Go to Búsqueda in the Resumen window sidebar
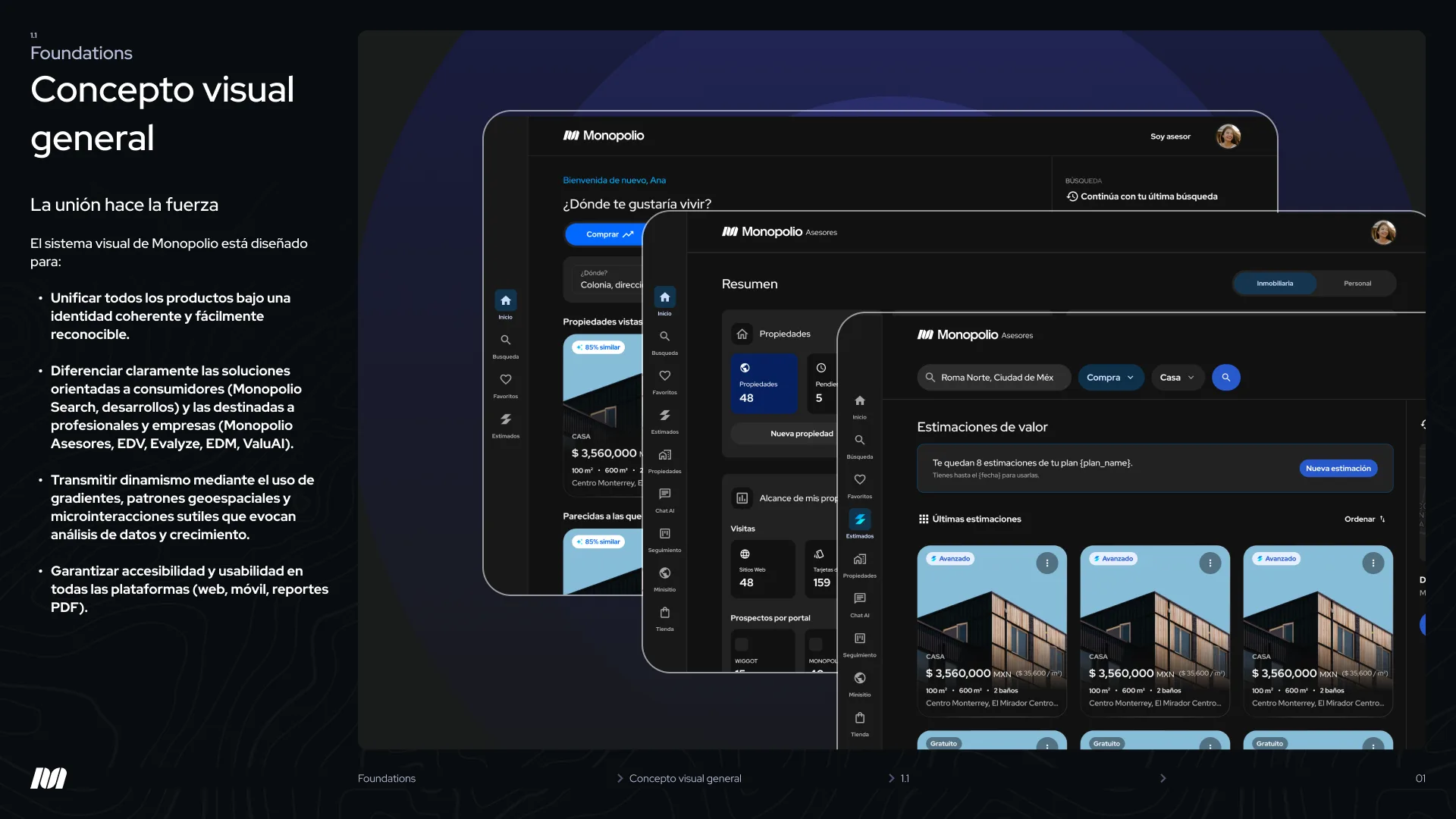This screenshot has height=819, width=1456. coord(664,342)
